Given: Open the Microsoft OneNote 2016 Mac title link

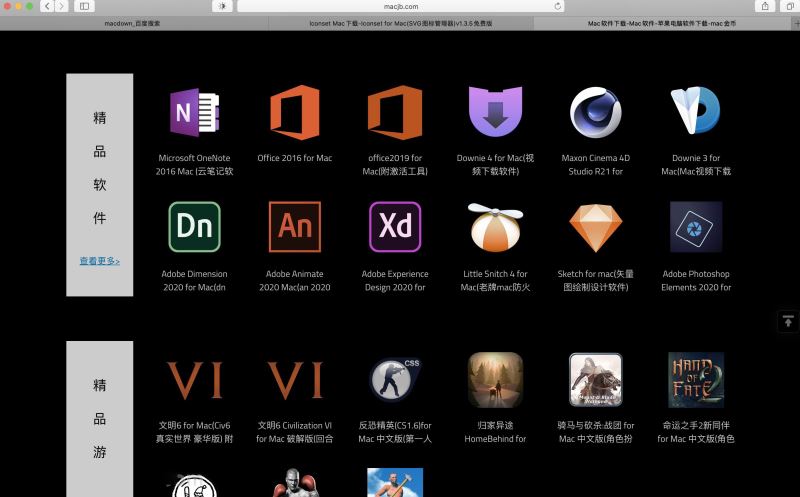Looking at the screenshot, I should 194,165.
